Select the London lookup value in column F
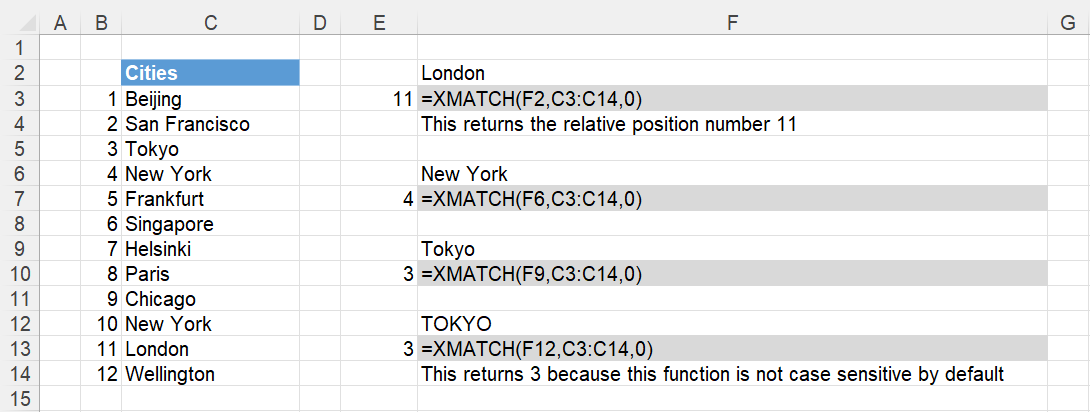The width and height of the screenshot is (1090, 412). 732,73
